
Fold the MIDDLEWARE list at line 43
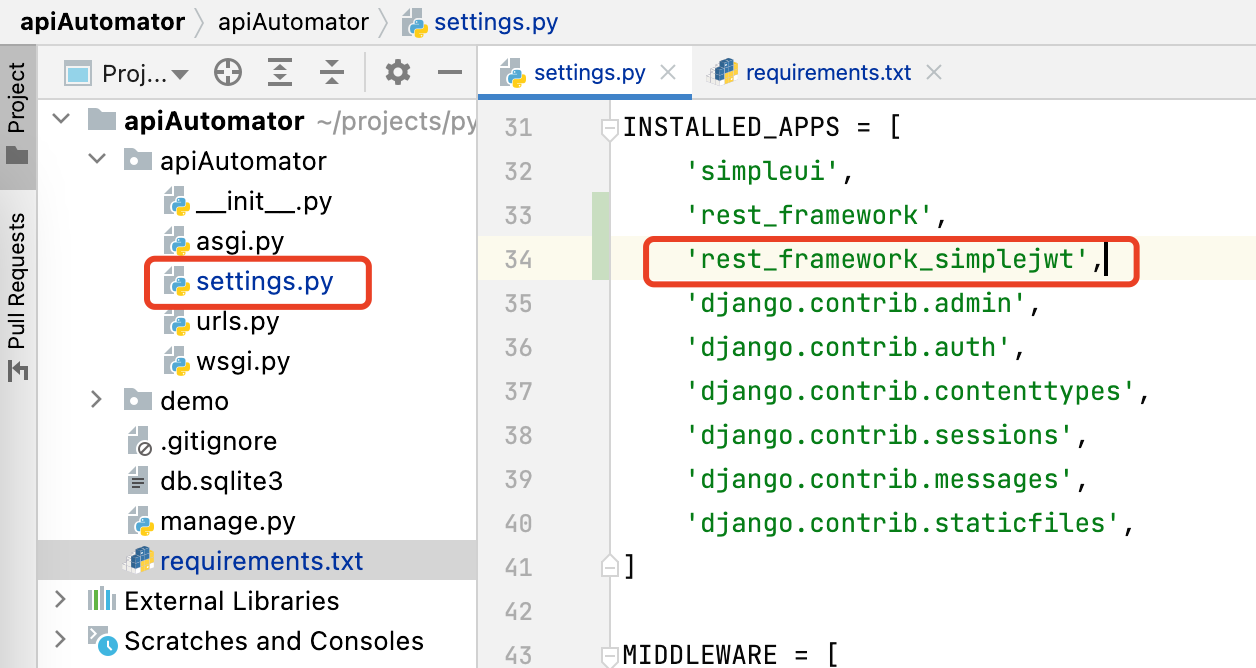609,655
